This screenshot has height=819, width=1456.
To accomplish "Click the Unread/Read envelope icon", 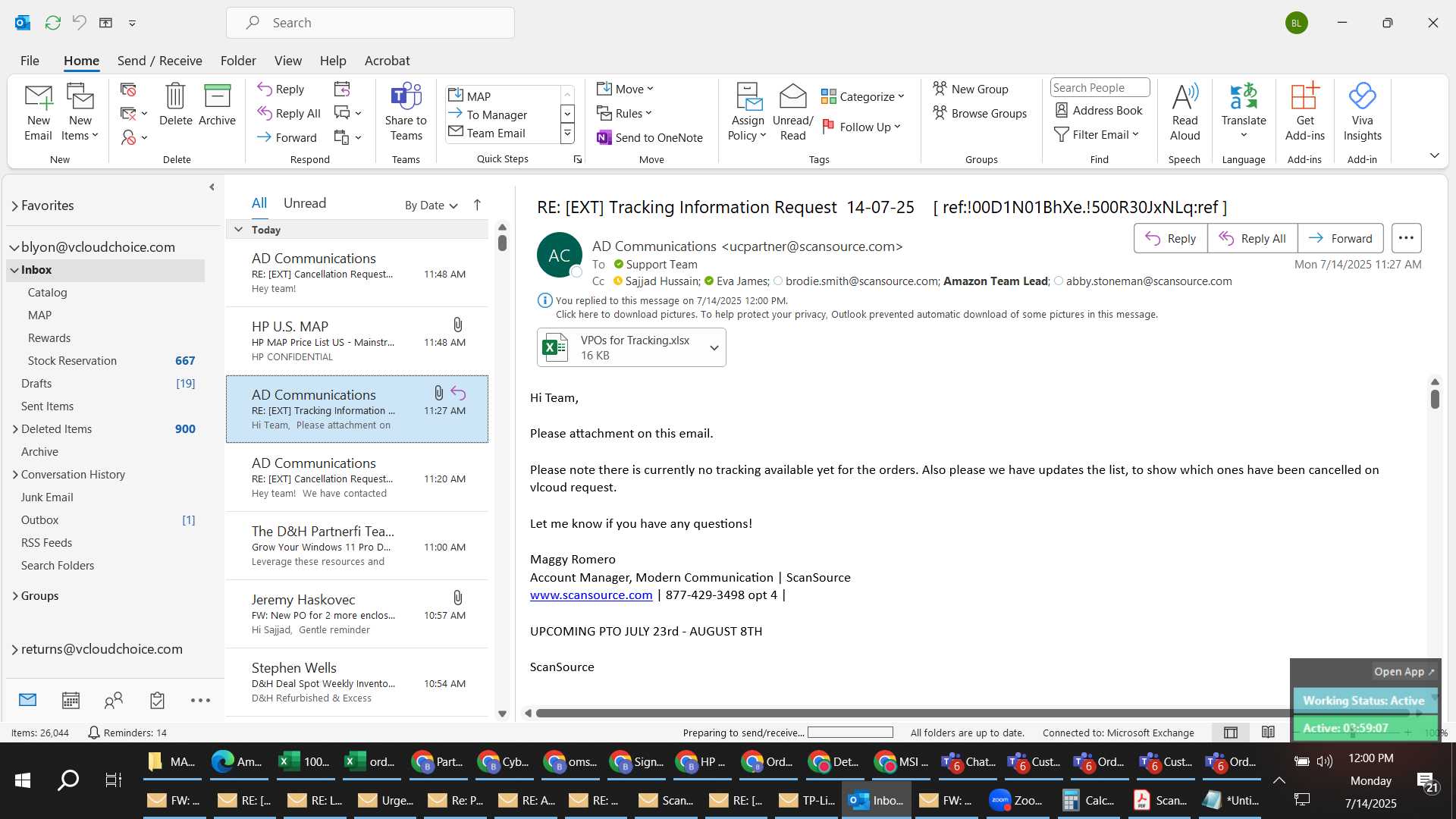I will [x=792, y=112].
